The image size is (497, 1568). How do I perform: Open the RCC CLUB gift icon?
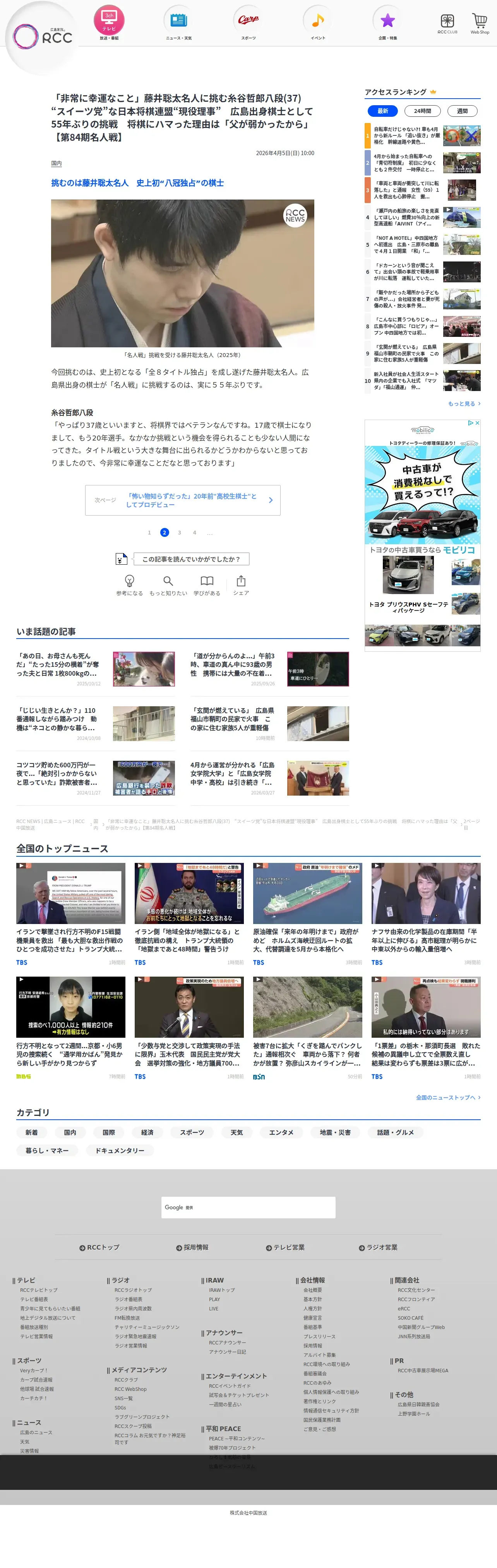(x=447, y=24)
